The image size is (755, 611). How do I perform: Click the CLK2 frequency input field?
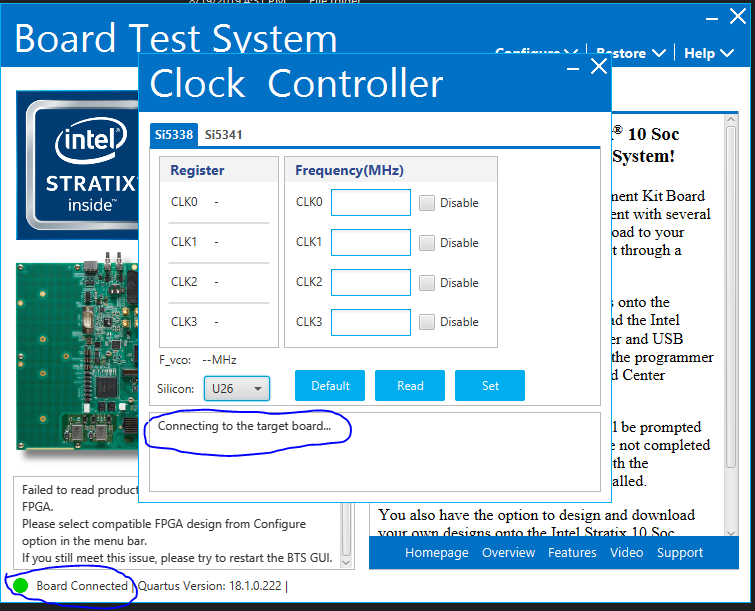371,282
